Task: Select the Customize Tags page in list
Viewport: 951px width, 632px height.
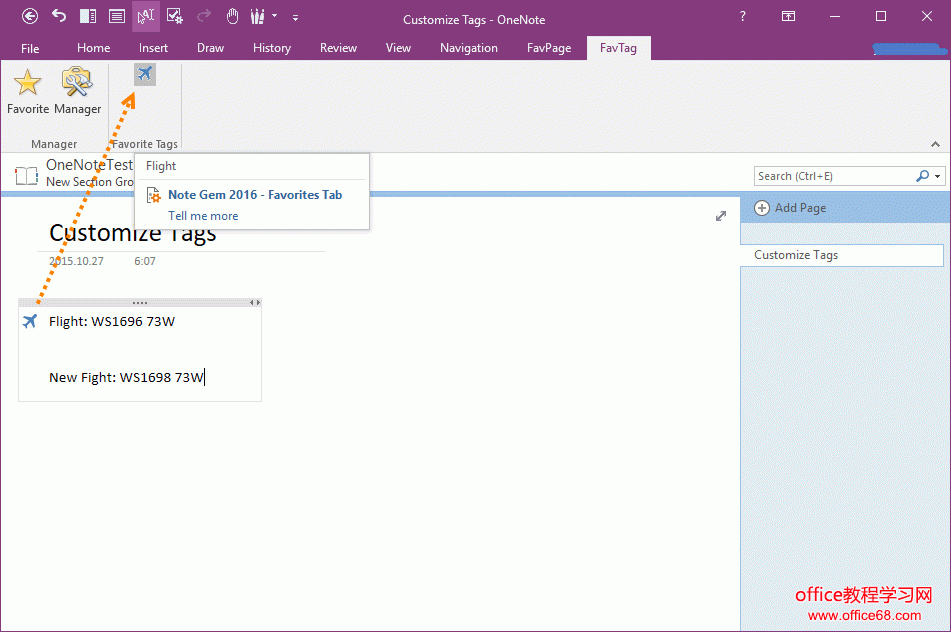Action: click(840, 255)
